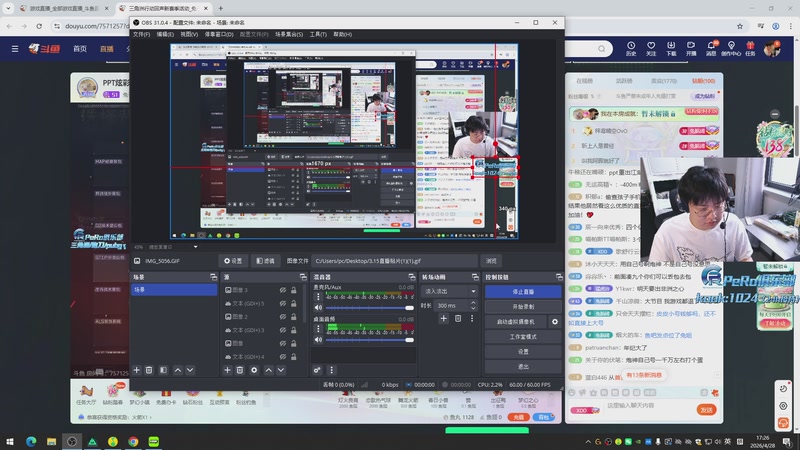Toggle visibility of 图像 2 source
Screen dimensions: 800x450
click(x=283, y=316)
